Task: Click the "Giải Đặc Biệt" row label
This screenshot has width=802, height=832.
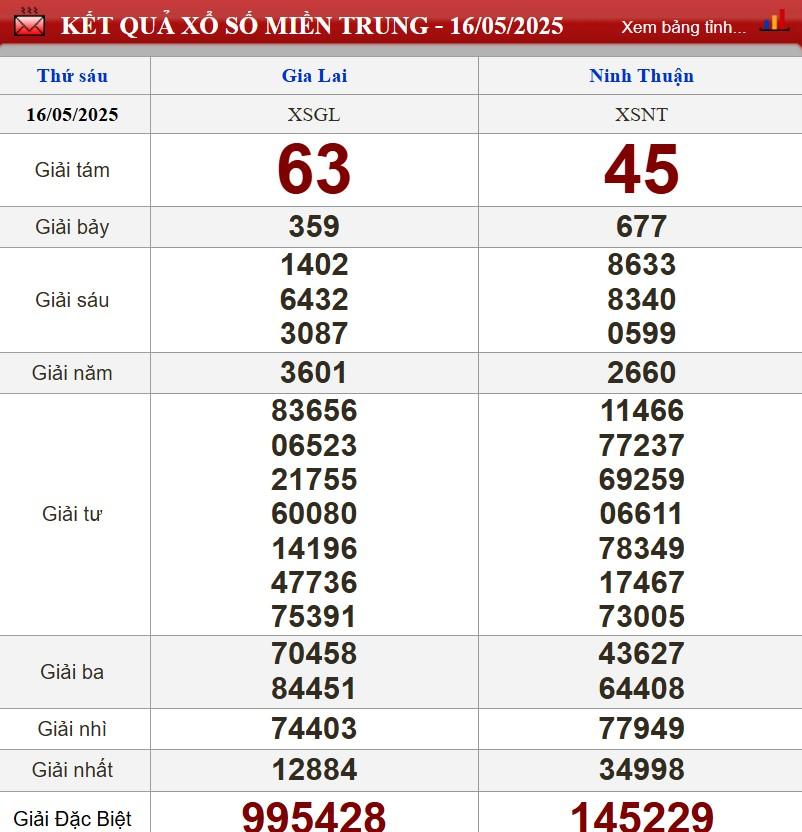Action: click(72, 820)
